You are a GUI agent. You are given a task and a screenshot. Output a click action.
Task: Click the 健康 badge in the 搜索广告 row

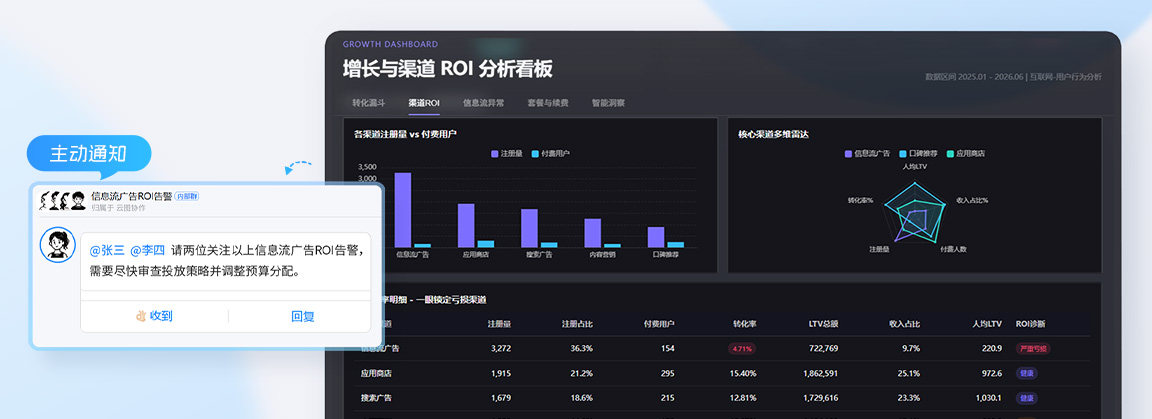tap(1026, 398)
